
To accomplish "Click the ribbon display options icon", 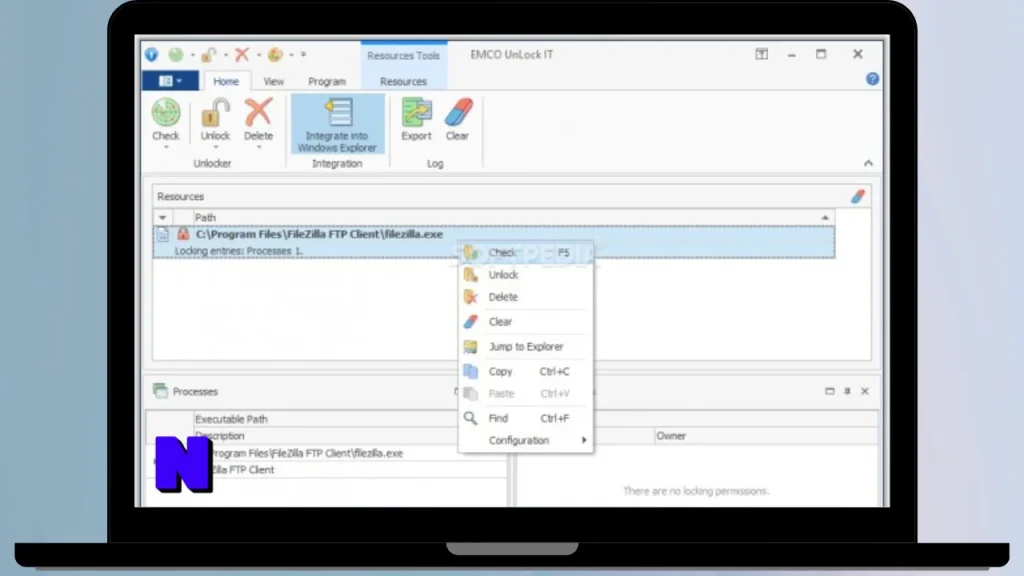I will [x=761, y=54].
